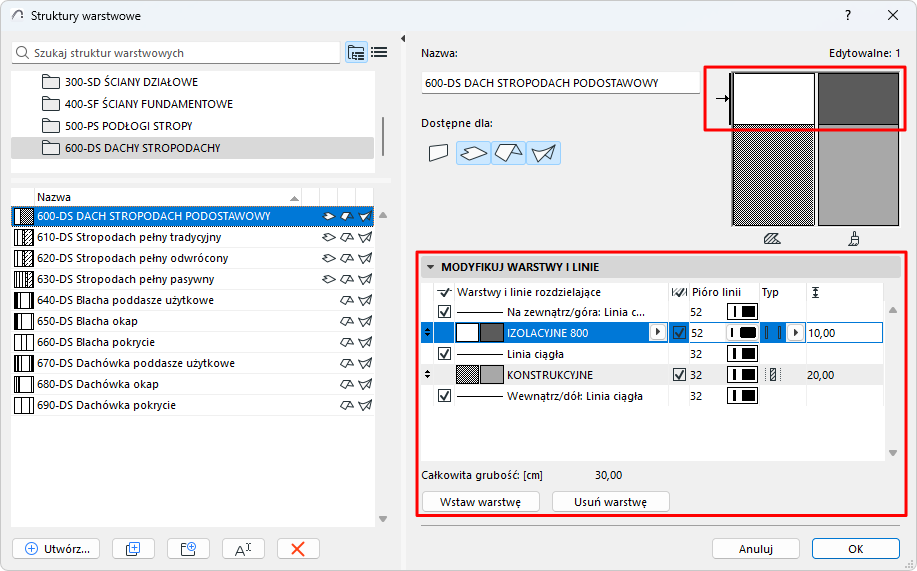Click the cut fill hatch icon under preview
This screenshot has height=571, width=917.
coord(772,239)
